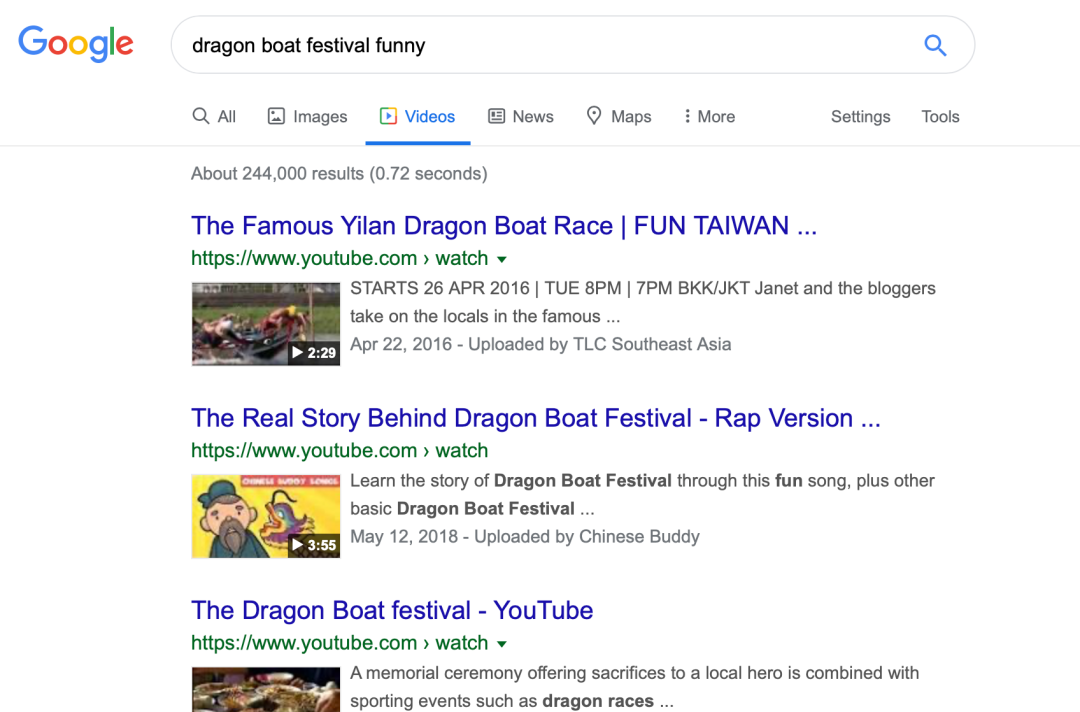The height and width of the screenshot is (712, 1080).
Task: Expand dropdown arrow beside first YouTube URL
Action: (502, 259)
